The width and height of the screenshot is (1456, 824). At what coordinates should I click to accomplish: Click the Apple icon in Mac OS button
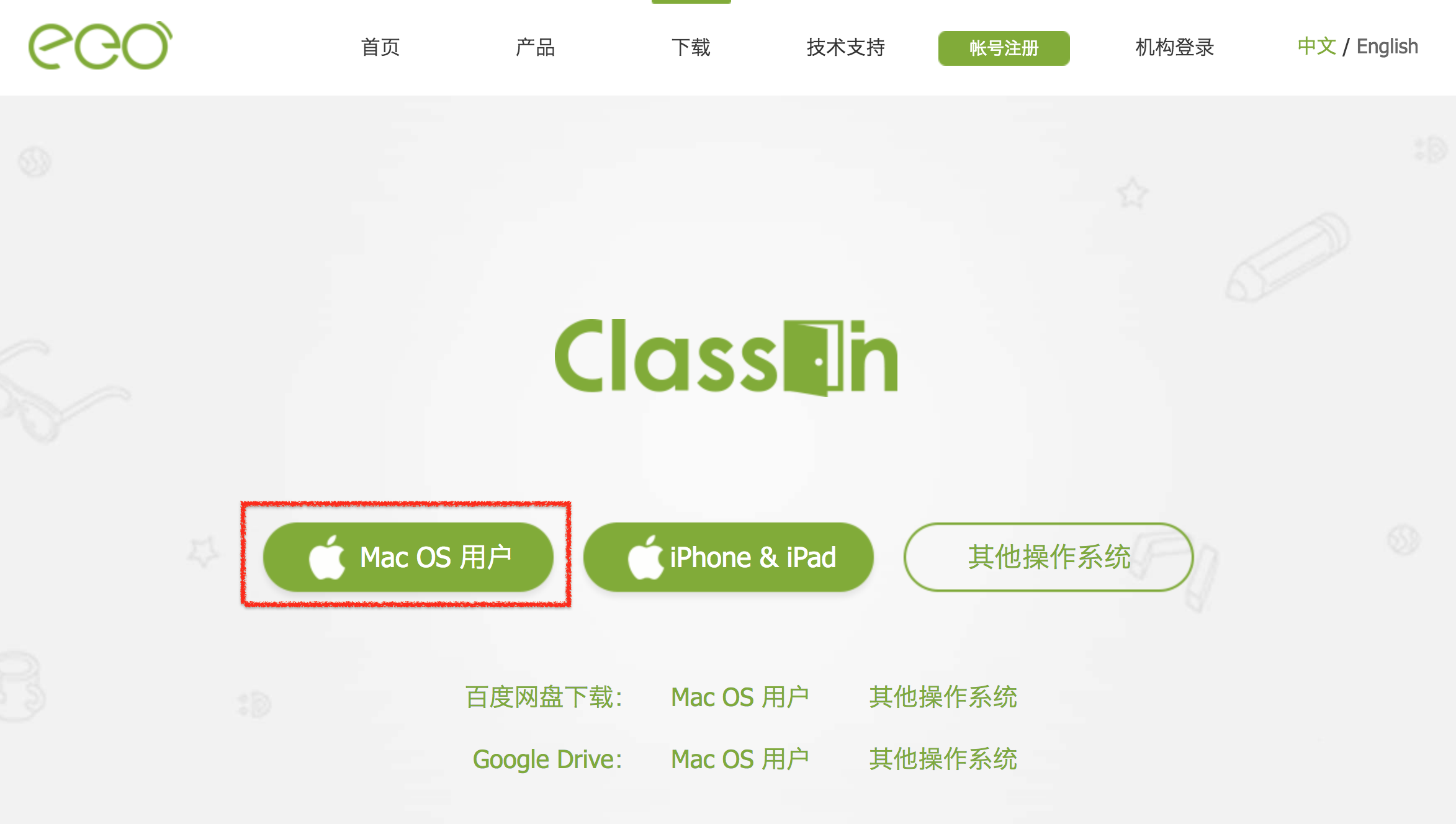326,557
